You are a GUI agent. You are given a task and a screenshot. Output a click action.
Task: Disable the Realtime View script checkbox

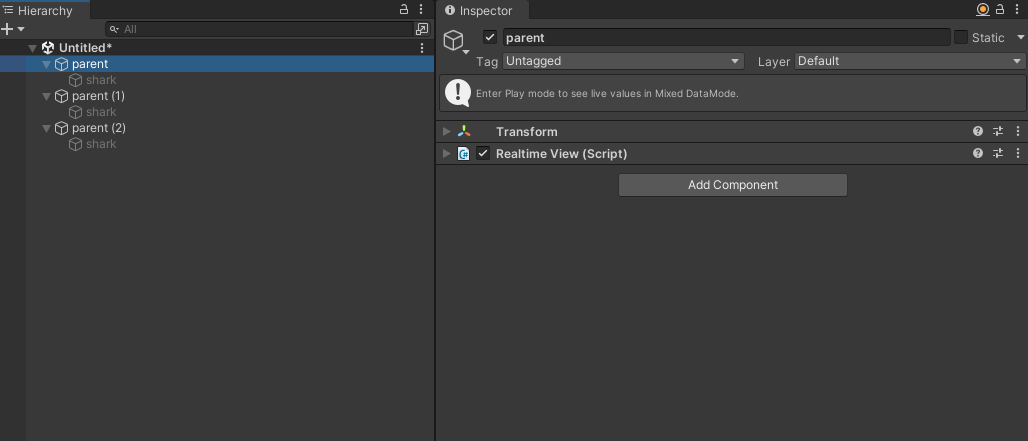(483, 153)
